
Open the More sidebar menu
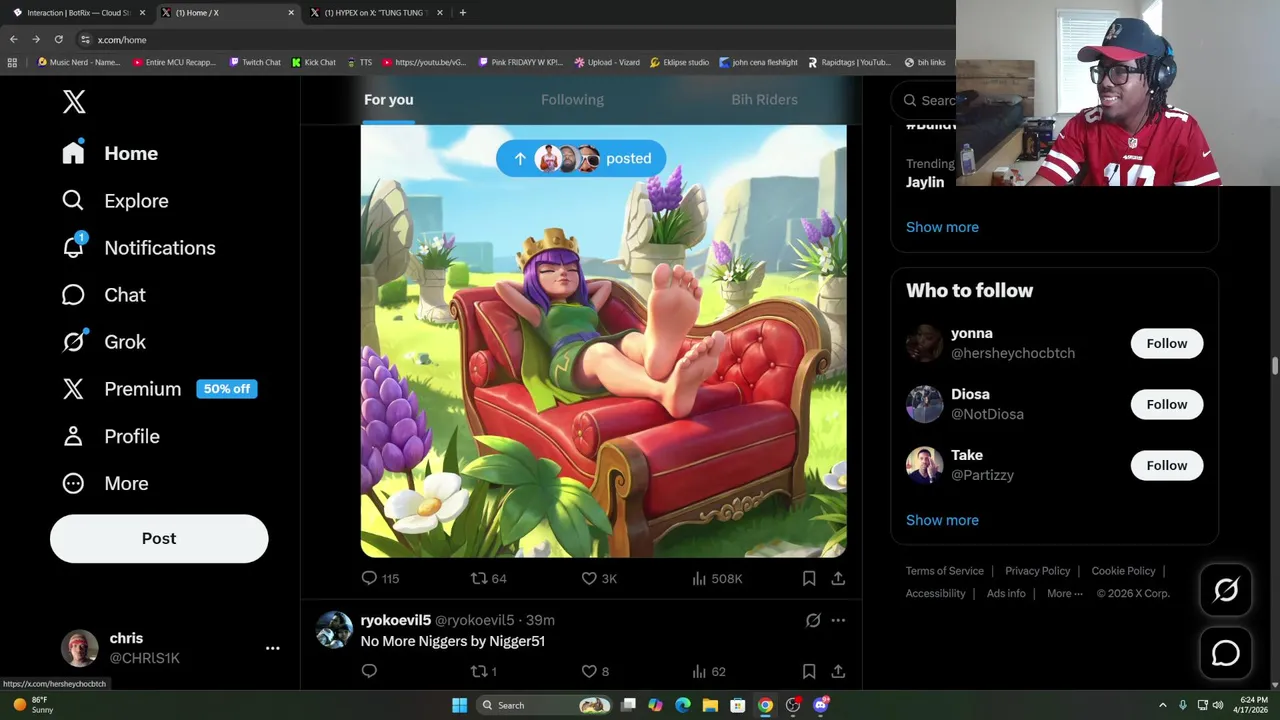(x=105, y=483)
